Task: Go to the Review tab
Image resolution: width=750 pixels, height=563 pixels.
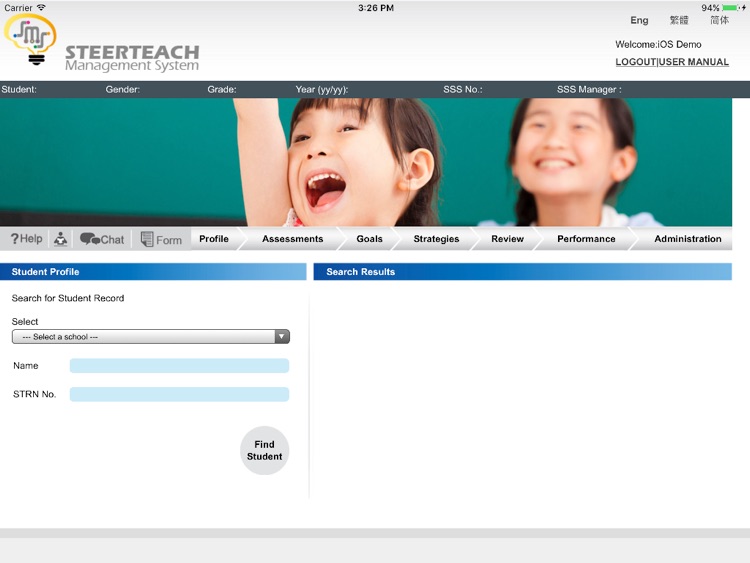Action: point(507,239)
